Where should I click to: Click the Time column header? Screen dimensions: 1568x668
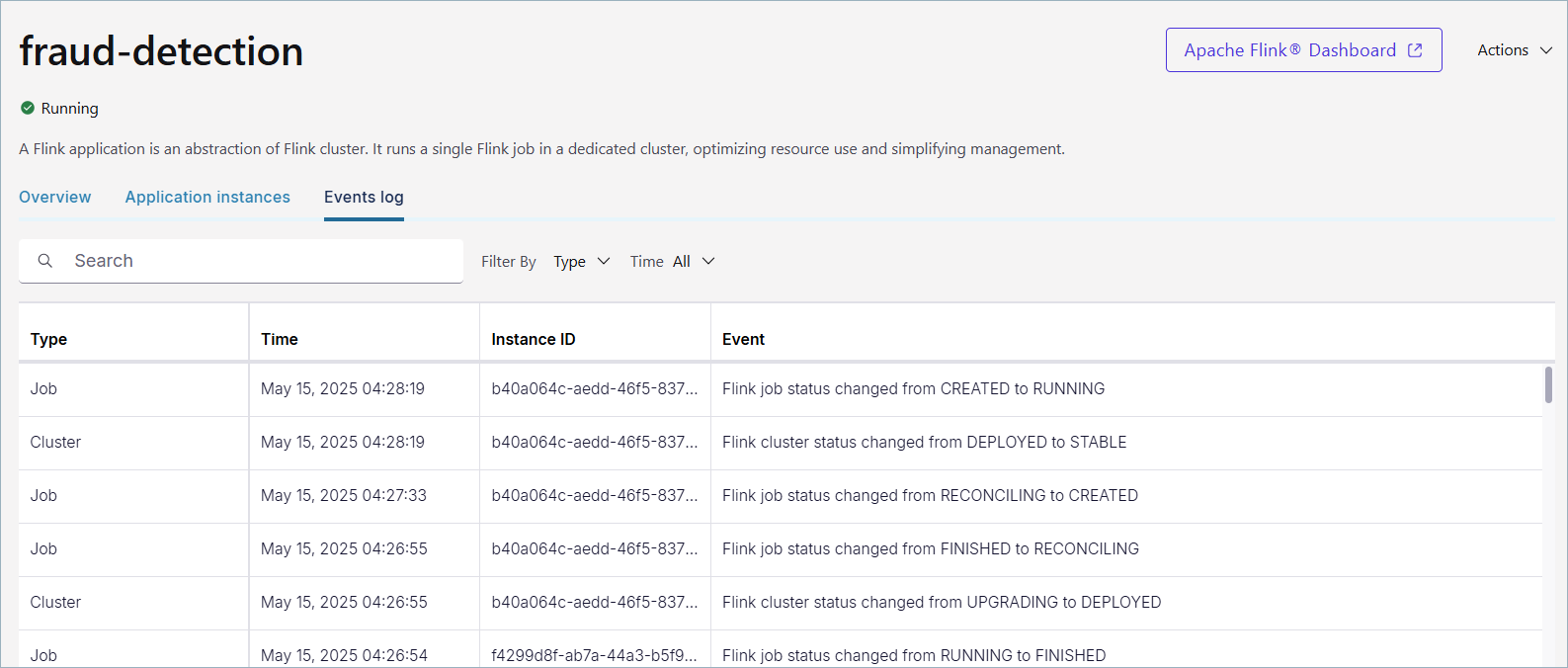[280, 339]
